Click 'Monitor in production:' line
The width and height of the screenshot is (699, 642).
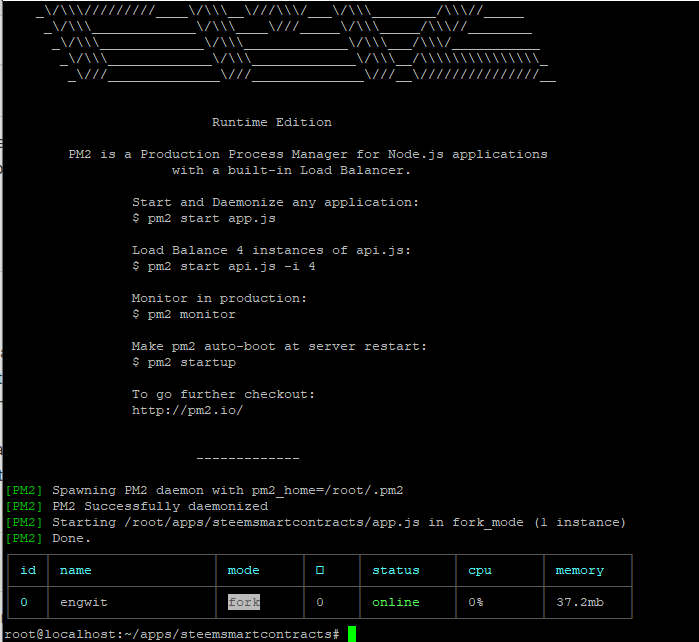coord(219,298)
